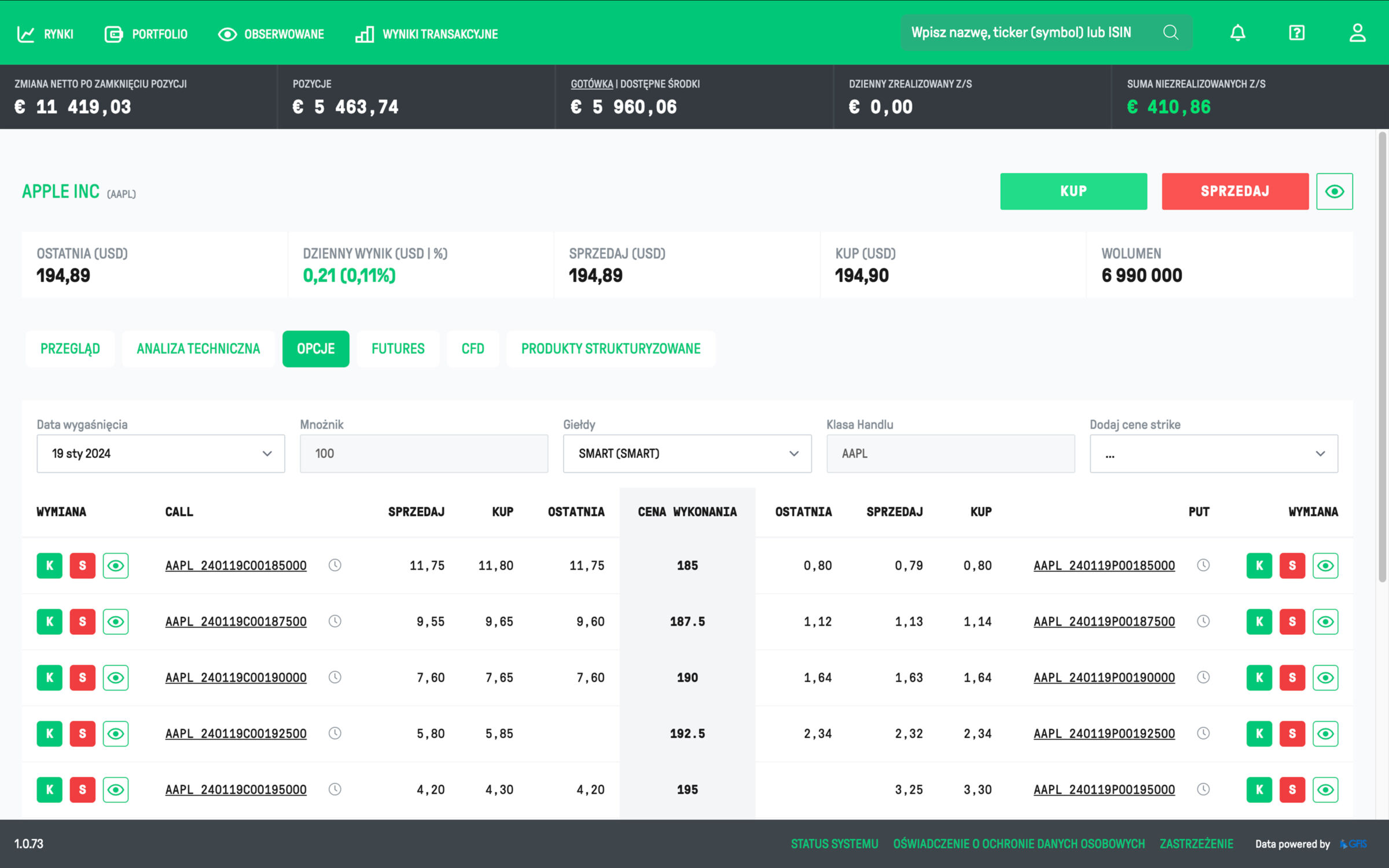The height and width of the screenshot is (868, 1389).
Task: Toggle watch eye for Apple Inc header
Action: pos(1335,192)
